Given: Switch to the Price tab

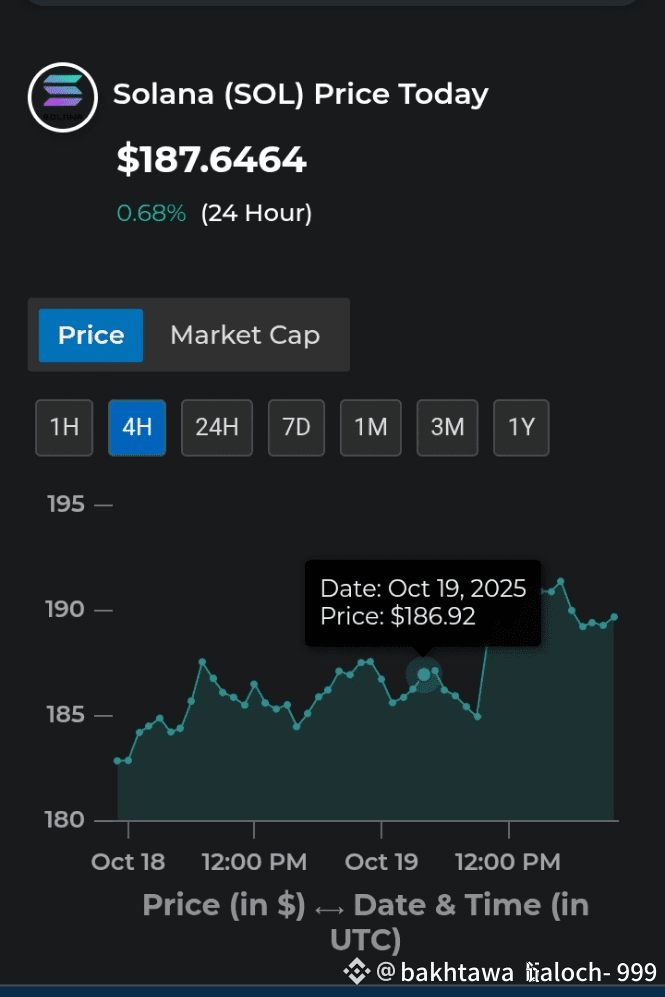Looking at the screenshot, I should pos(91,335).
